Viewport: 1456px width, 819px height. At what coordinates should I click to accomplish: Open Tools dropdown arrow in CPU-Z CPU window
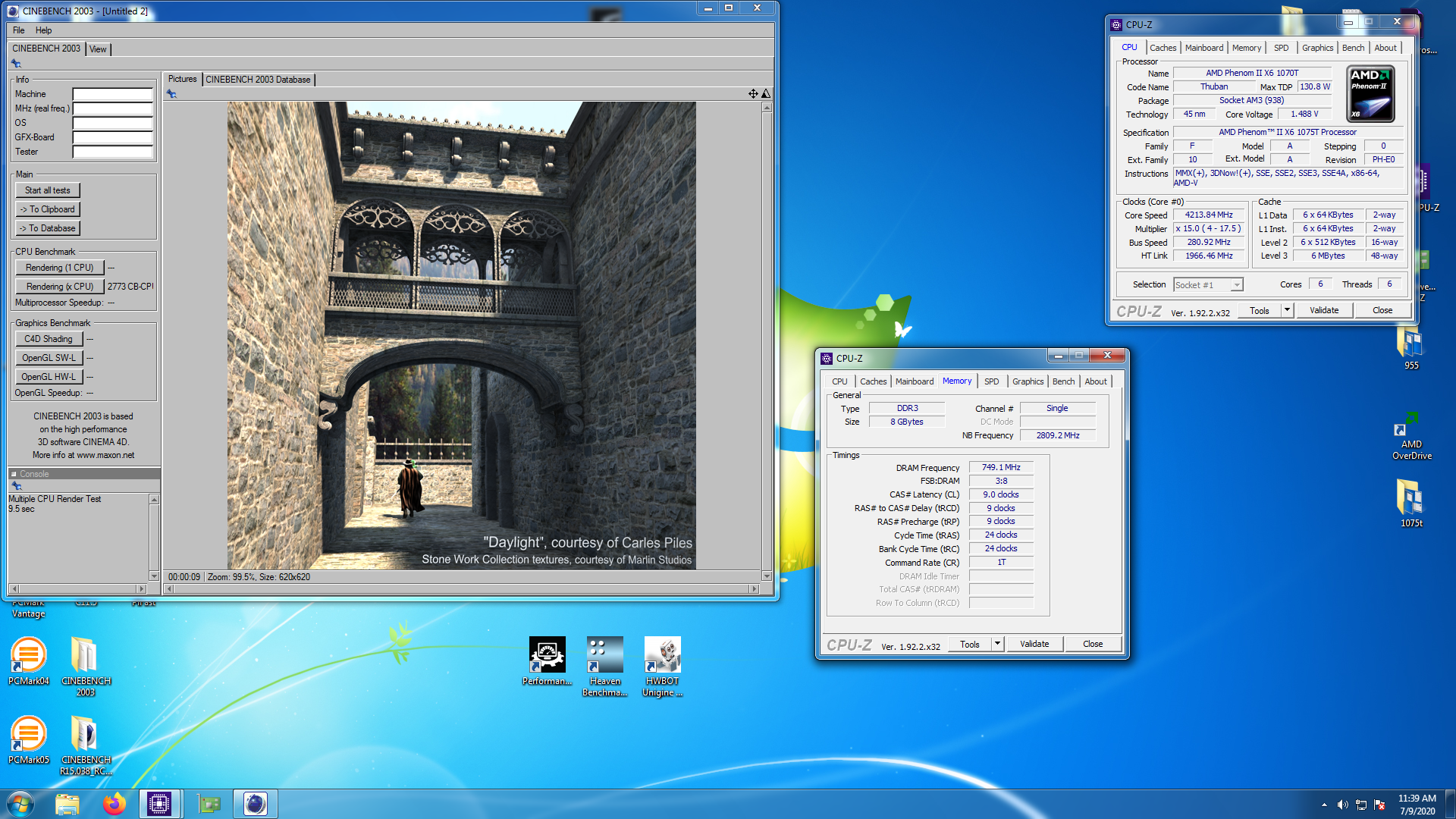(x=1287, y=310)
